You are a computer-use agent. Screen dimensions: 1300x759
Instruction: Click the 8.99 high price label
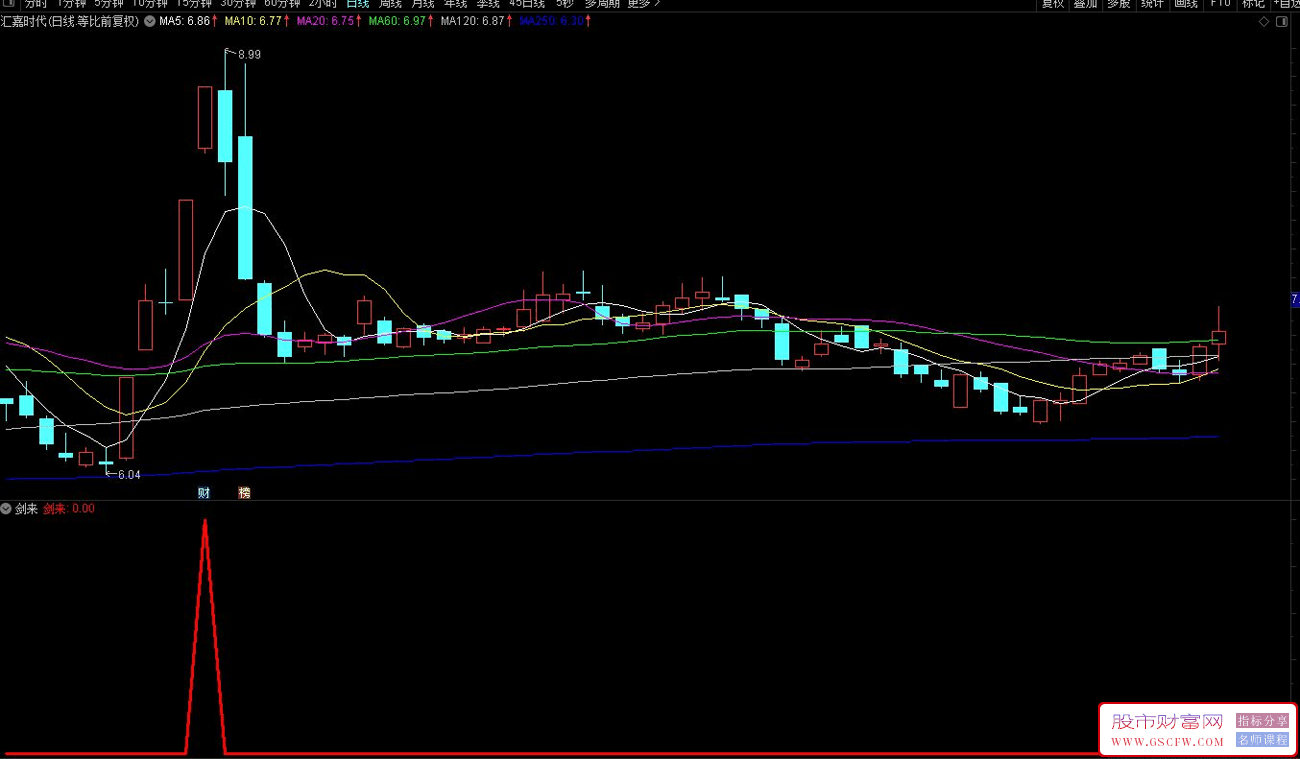249,55
